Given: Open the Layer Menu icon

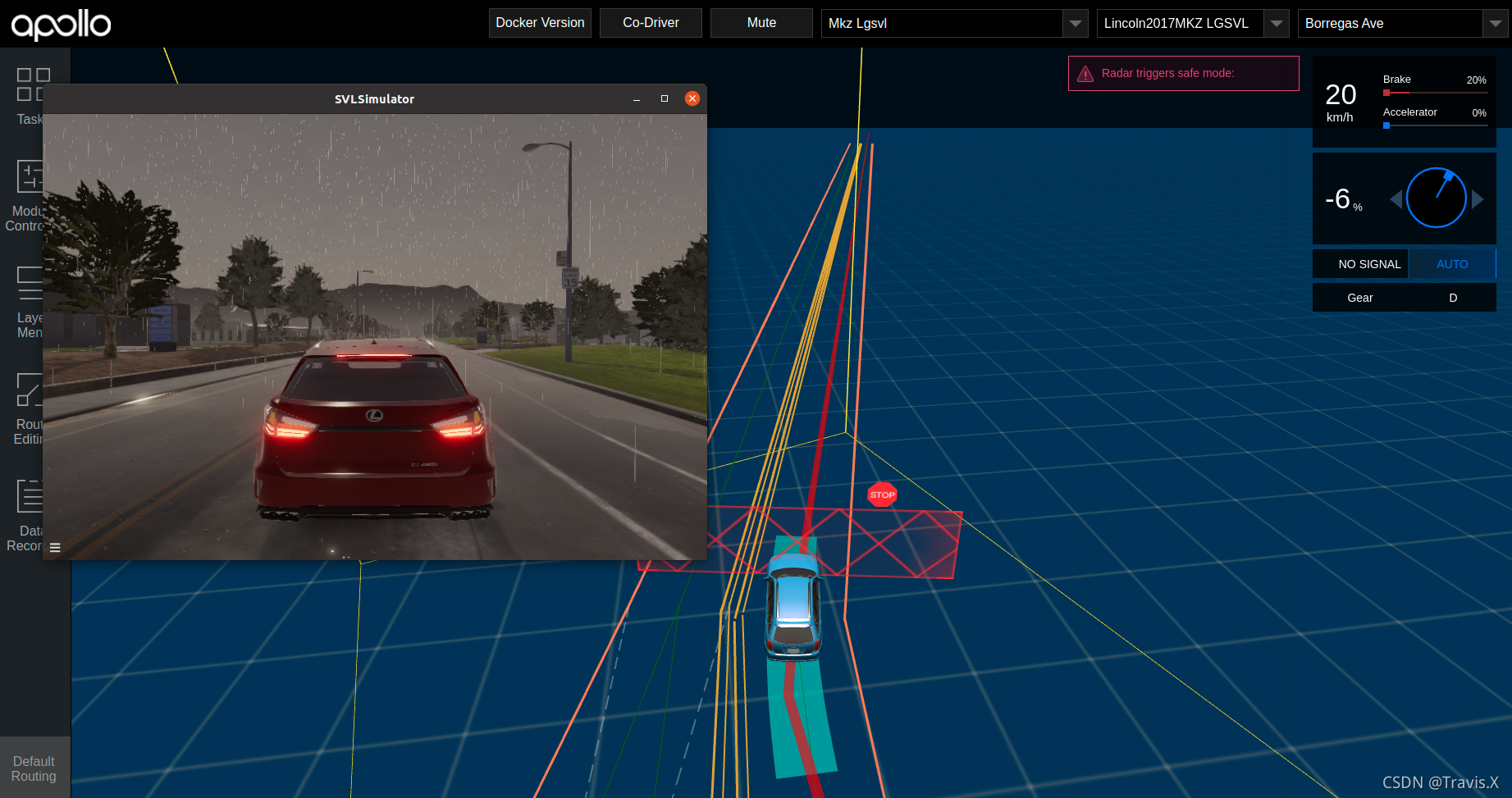Looking at the screenshot, I should click(x=30, y=283).
